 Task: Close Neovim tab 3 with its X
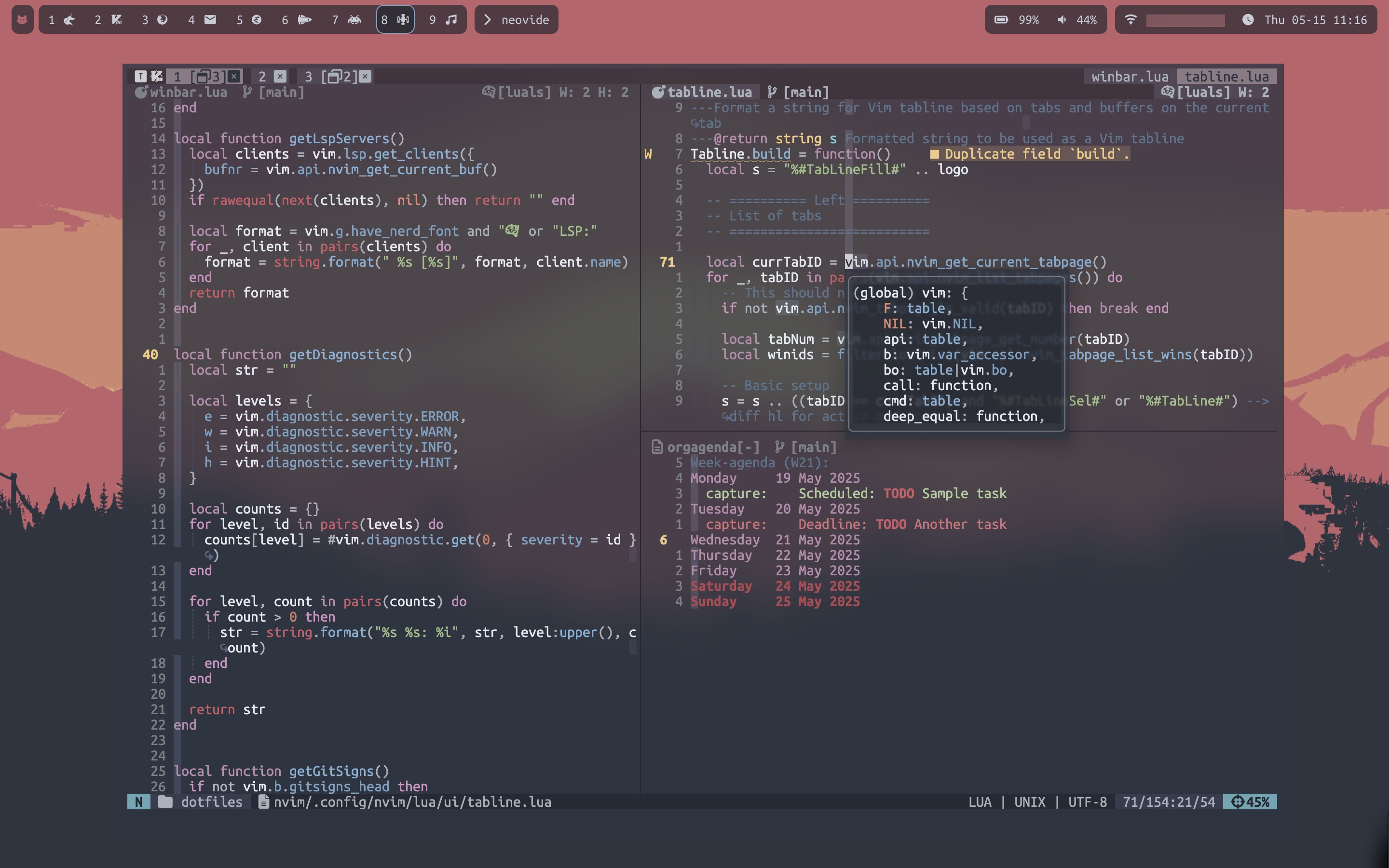pos(365,76)
